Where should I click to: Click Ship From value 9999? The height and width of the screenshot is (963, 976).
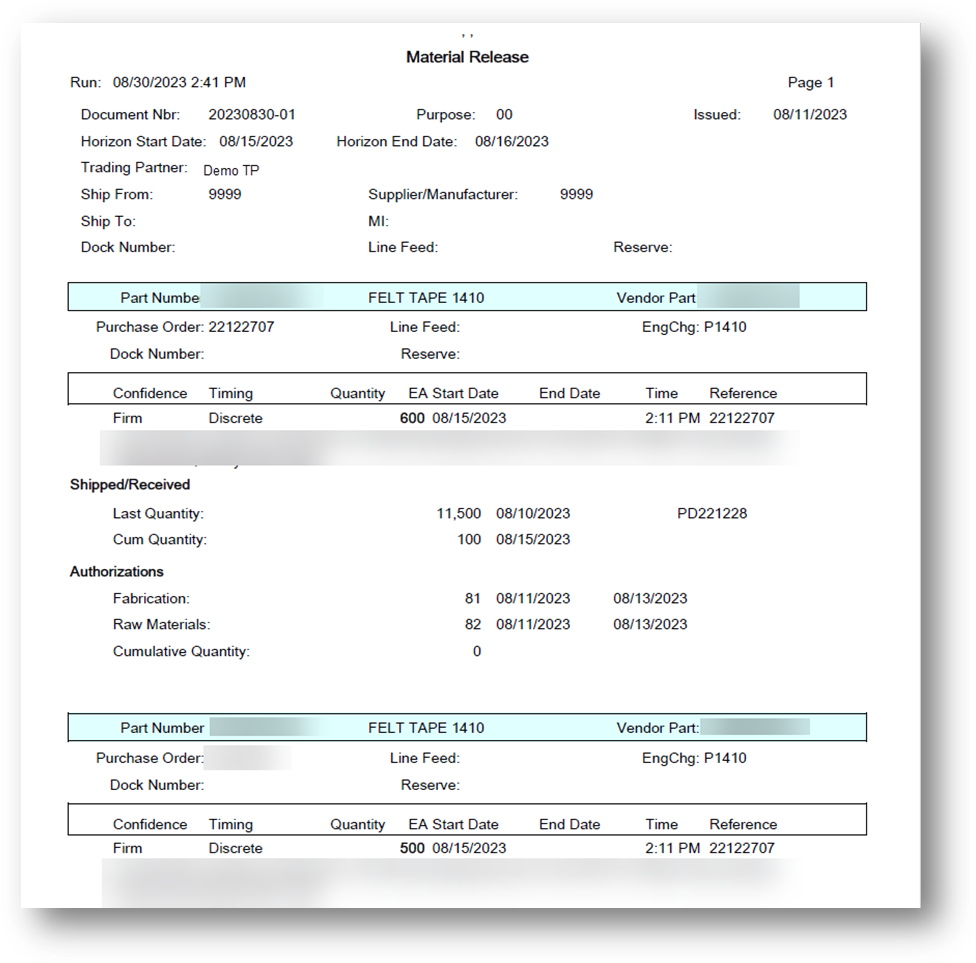(x=225, y=194)
